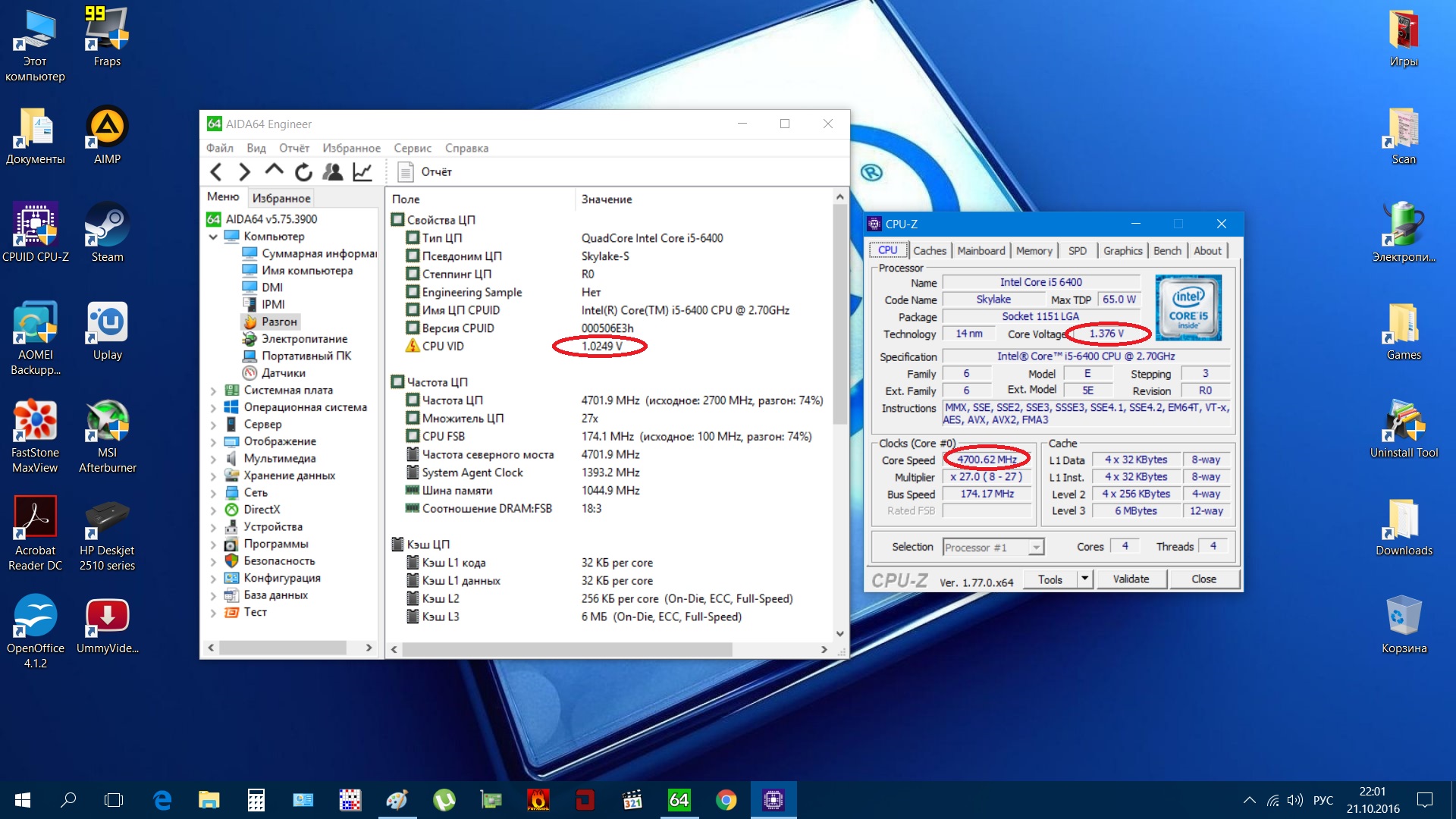The width and height of the screenshot is (1456, 819).
Task: Switch to the Mainboard tab in CPU-Z
Action: pos(981,251)
